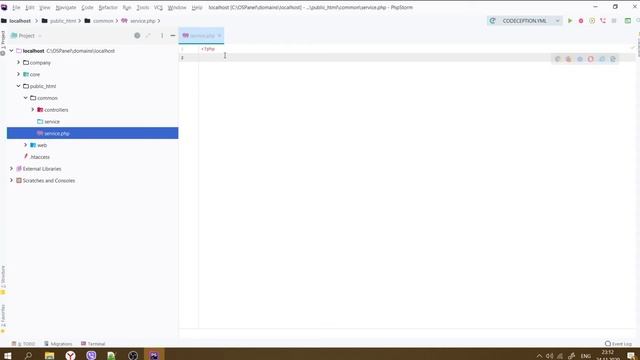This screenshot has height=360, width=640.
Task: Expand the company folder
Action: click(18, 63)
